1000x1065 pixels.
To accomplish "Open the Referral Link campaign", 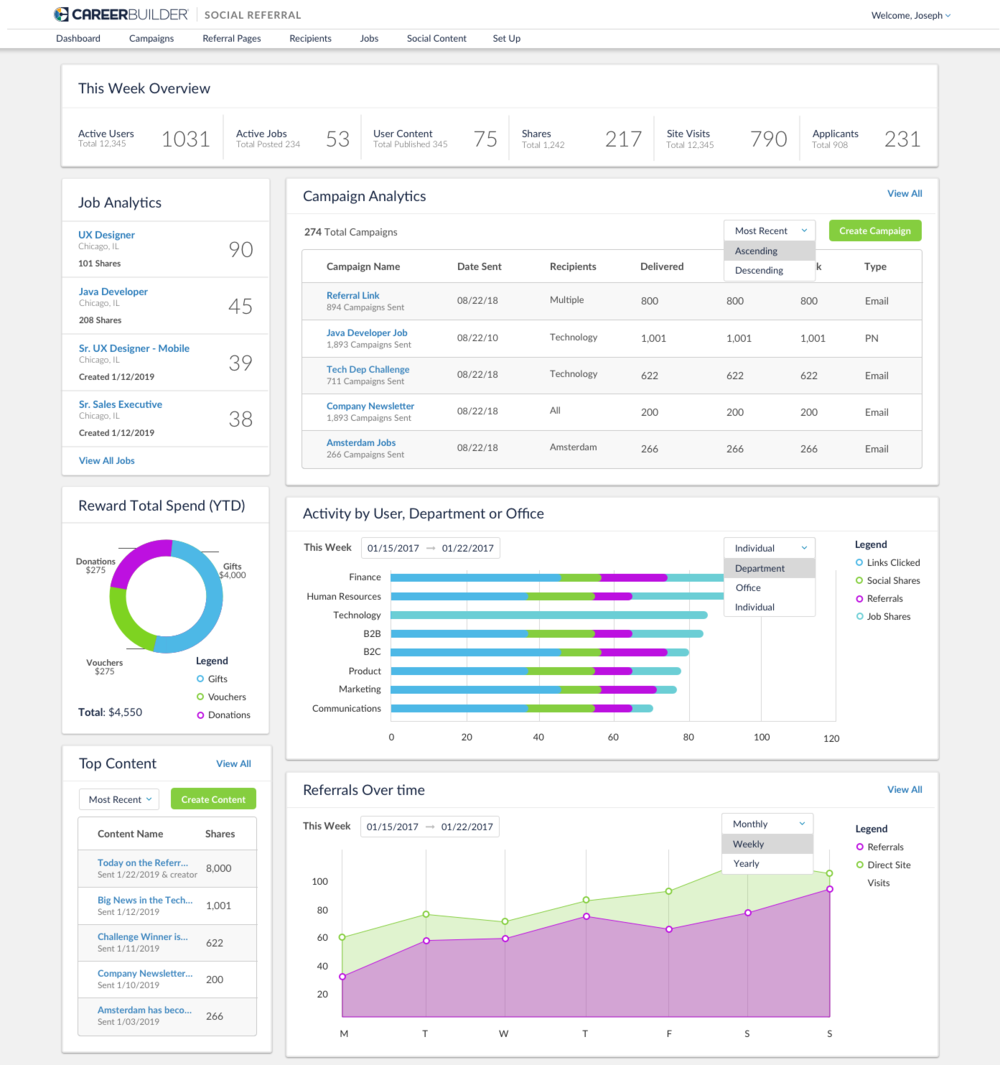I will 353,295.
